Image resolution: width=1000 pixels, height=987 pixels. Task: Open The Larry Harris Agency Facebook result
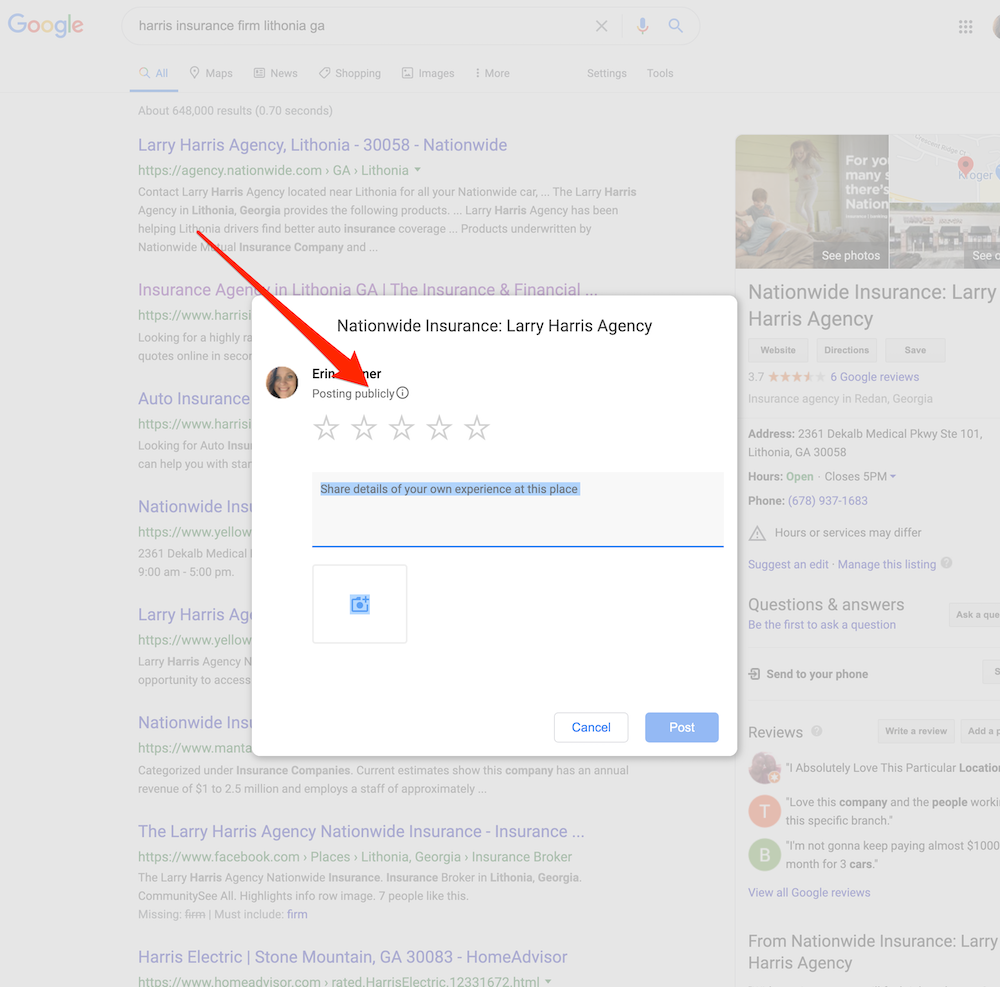tap(361, 831)
